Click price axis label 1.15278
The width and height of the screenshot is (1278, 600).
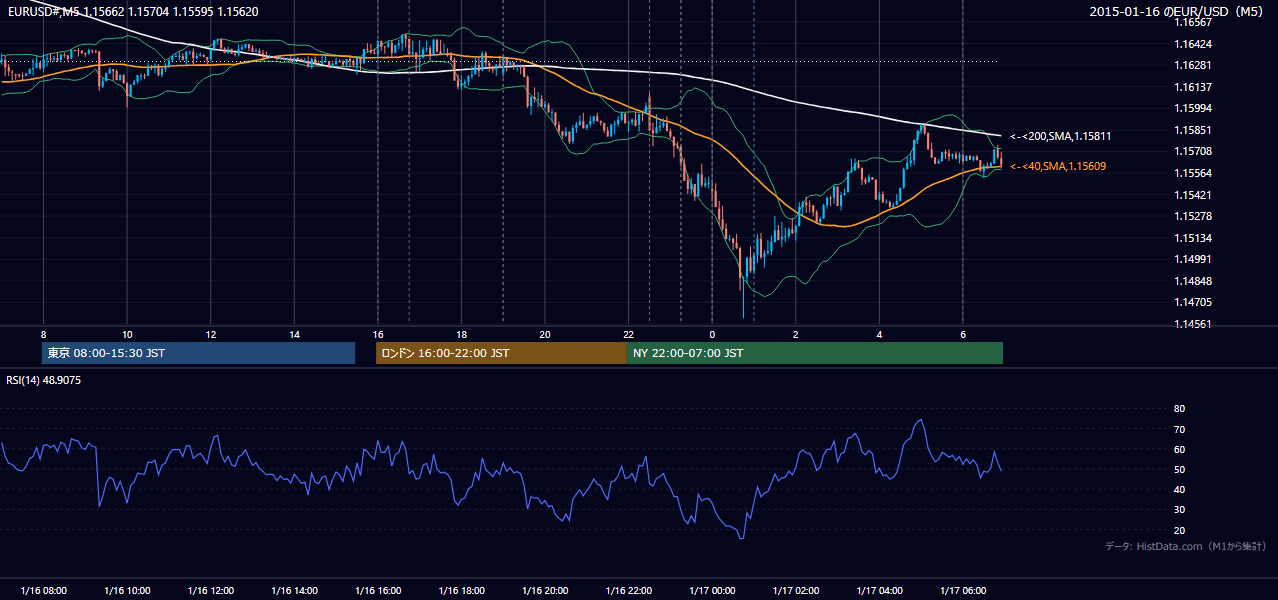(x=1193, y=216)
